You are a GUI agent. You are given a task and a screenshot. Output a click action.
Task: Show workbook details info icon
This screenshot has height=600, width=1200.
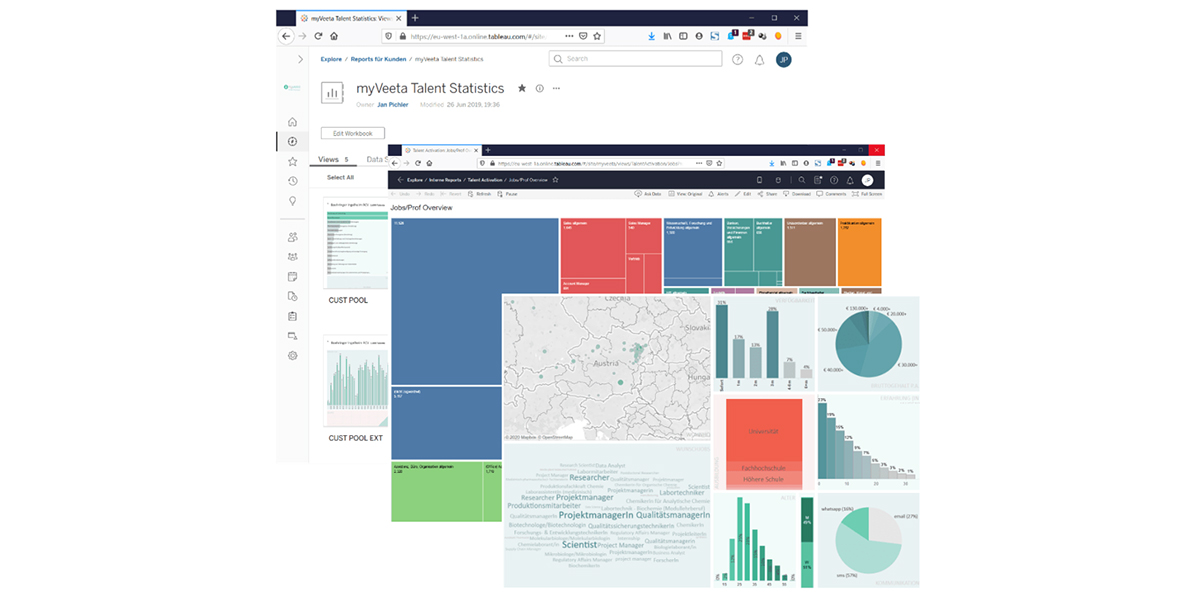click(x=539, y=88)
